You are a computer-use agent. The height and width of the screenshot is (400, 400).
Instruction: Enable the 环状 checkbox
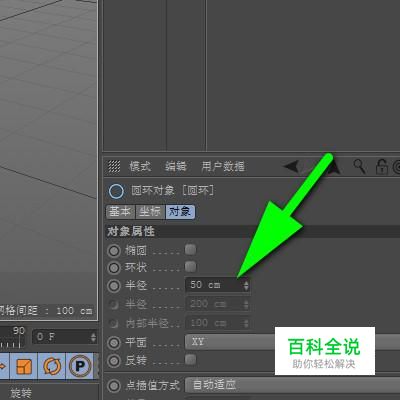(x=190, y=267)
